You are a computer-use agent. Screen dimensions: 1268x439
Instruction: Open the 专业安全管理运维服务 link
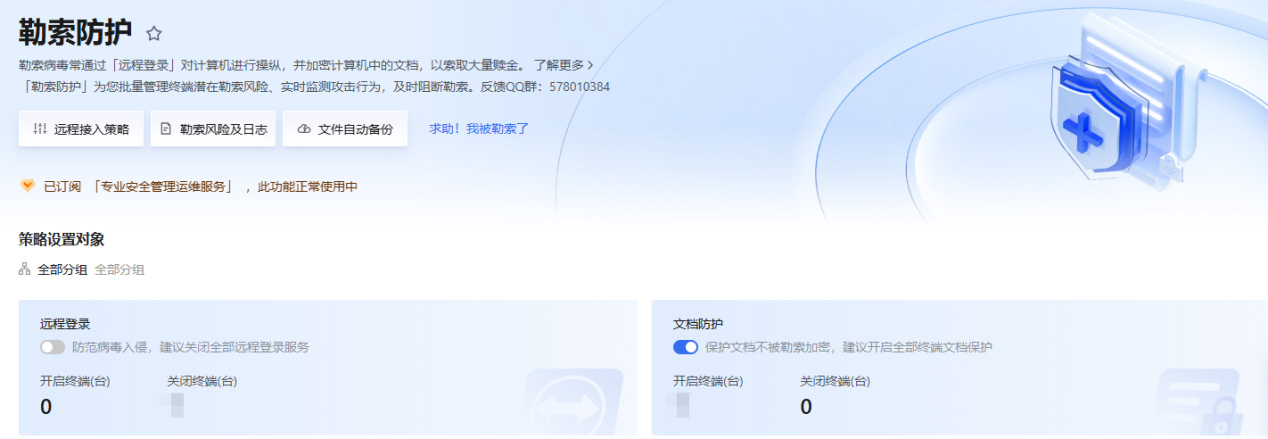(x=163, y=186)
